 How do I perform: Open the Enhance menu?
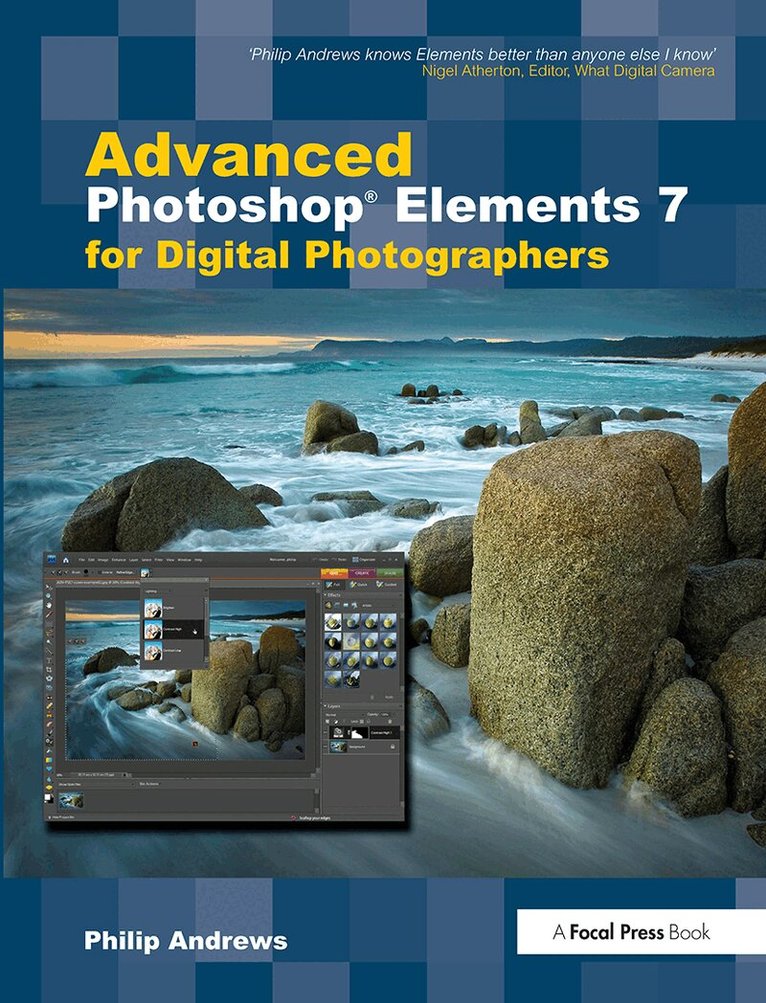(119, 560)
